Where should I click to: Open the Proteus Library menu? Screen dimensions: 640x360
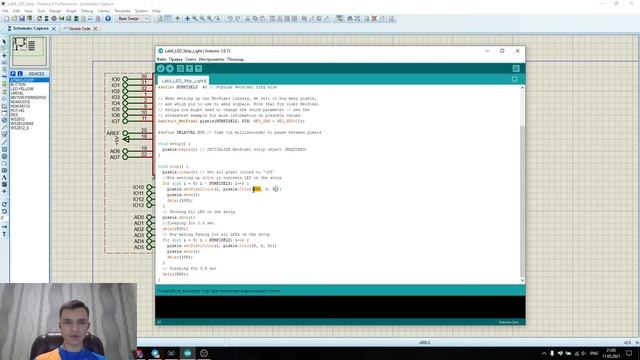pyautogui.click(x=104, y=11)
